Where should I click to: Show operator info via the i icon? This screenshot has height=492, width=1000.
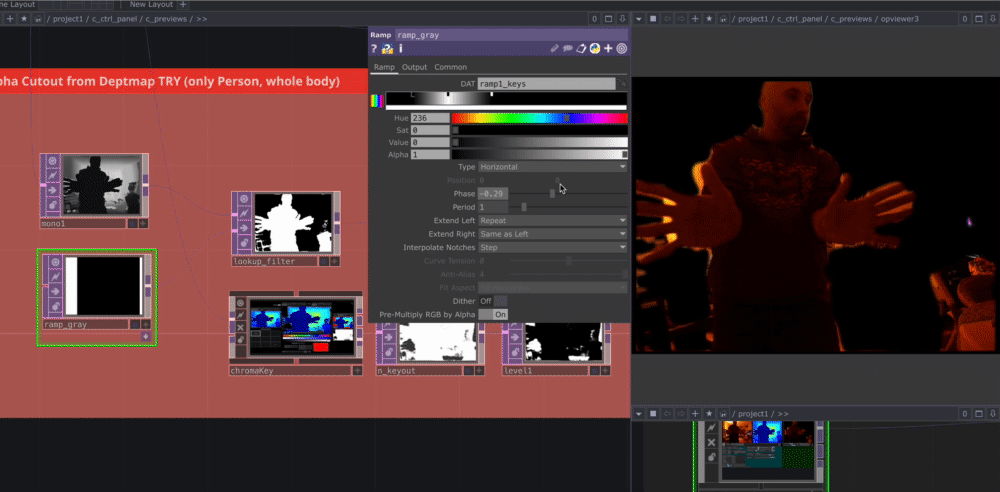coord(401,48)
